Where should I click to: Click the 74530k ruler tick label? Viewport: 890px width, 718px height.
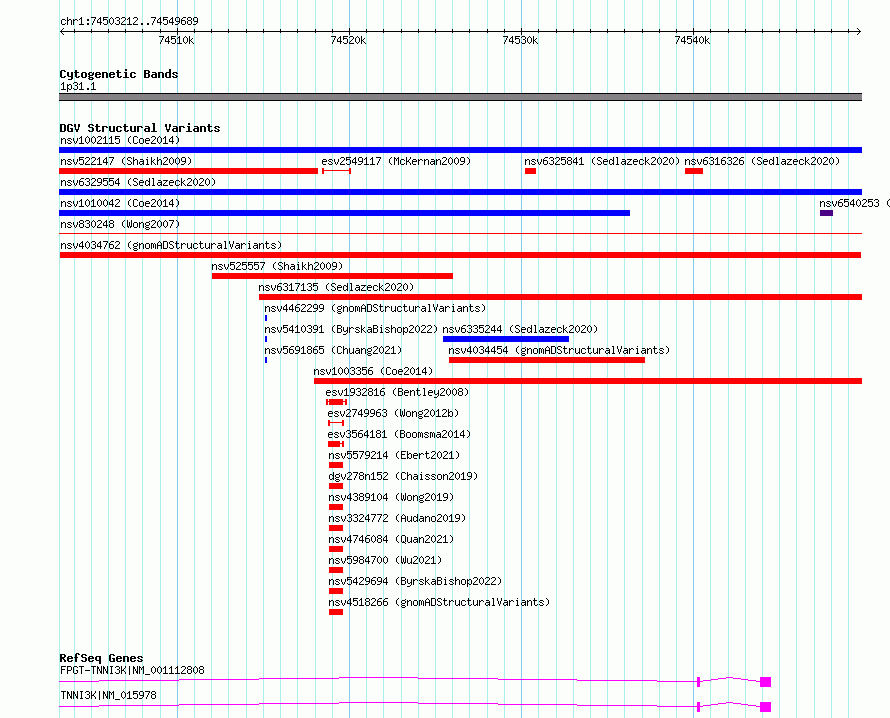[520, 40]
